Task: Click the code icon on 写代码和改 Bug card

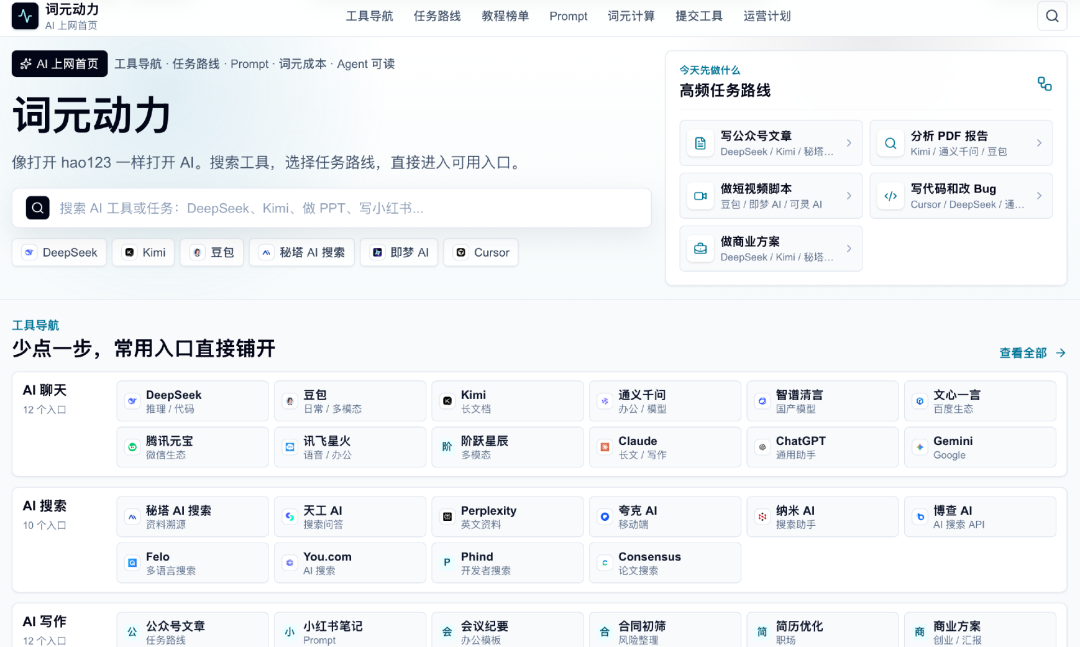Action: click(891, 196)
